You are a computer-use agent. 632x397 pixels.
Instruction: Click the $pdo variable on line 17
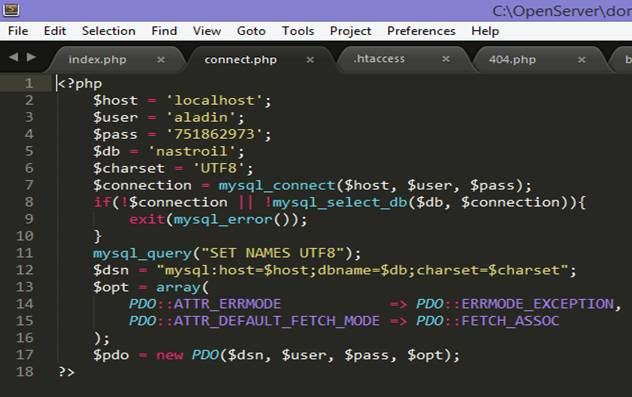click(x=111, y=355)
